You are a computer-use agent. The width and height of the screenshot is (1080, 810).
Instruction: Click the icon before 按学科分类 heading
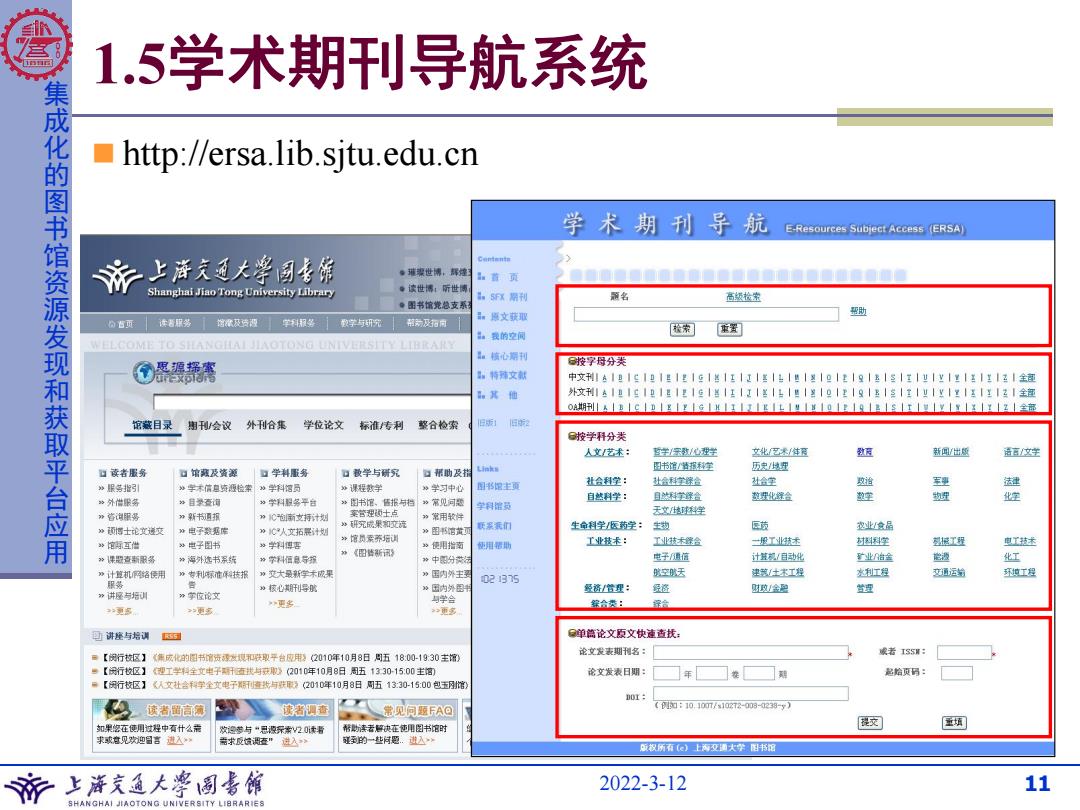[572, 436]
